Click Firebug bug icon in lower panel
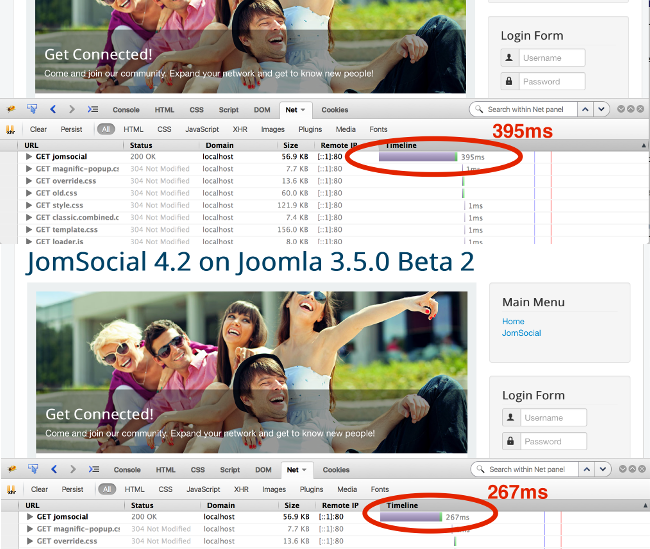The width and height of the screenshot is (650, 549). pos(12,469)
